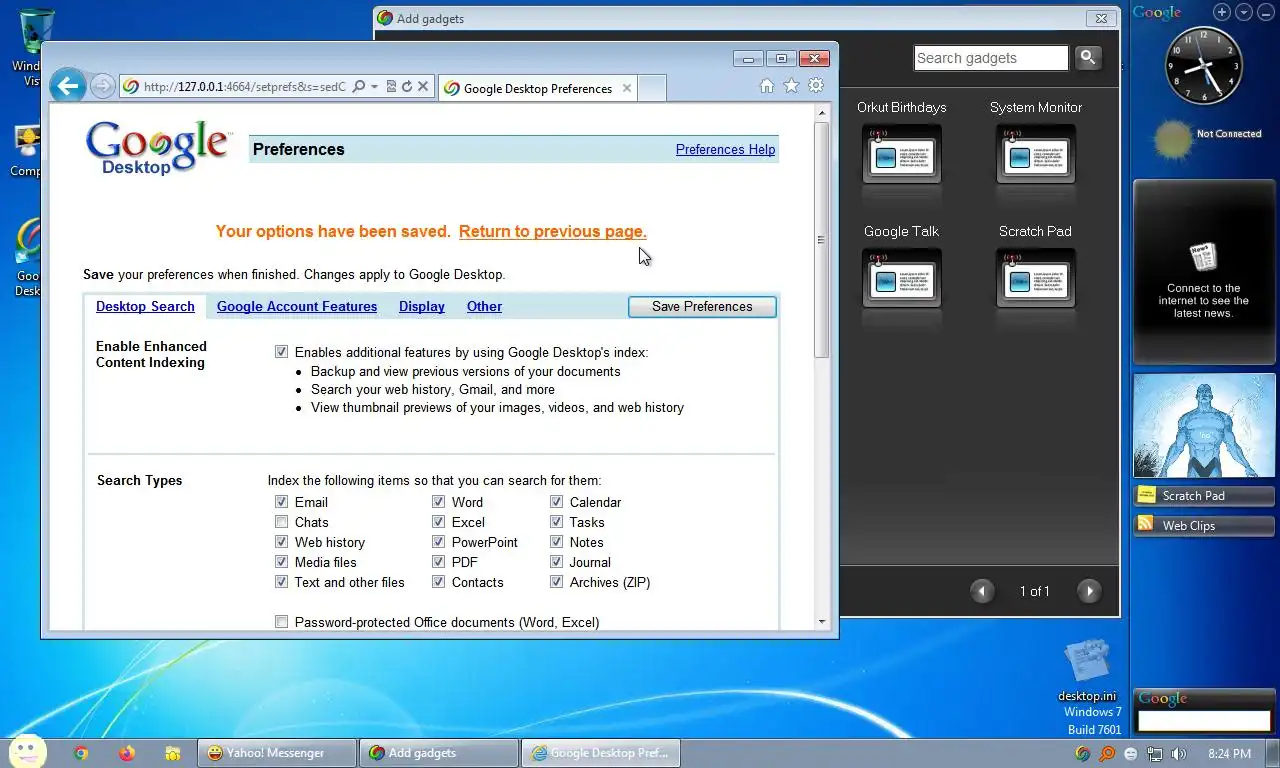Click the gadget search magnifier button
Viewport: 1280px width, 768px height.
point(1088,58)
